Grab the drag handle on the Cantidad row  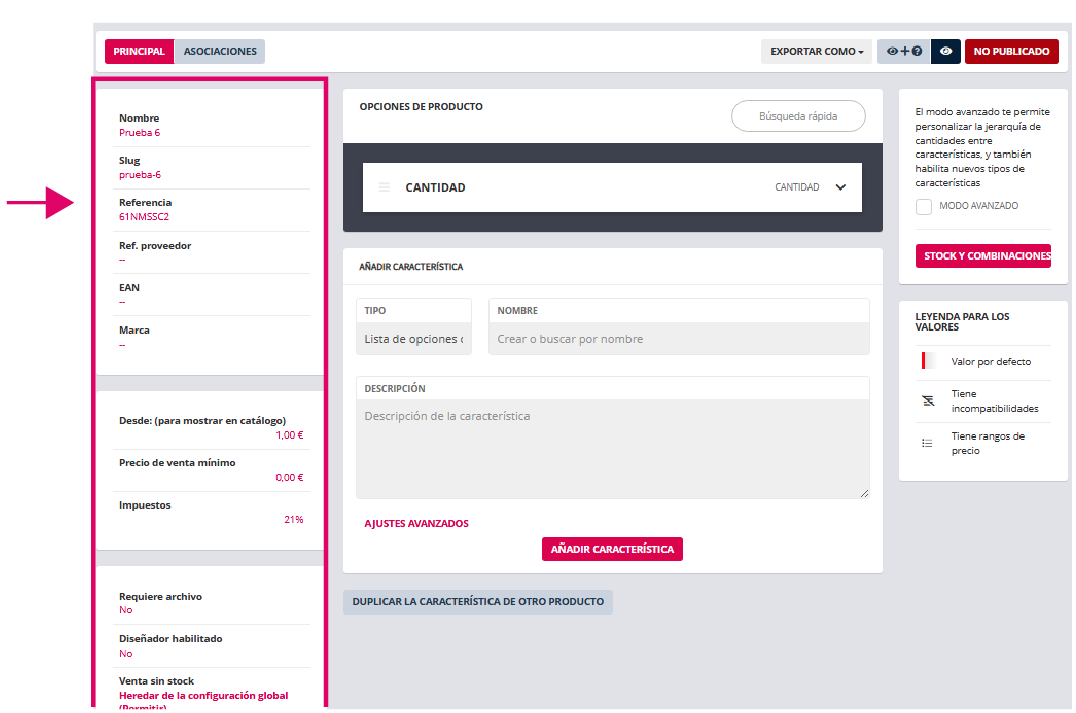(x=384, y=187)
